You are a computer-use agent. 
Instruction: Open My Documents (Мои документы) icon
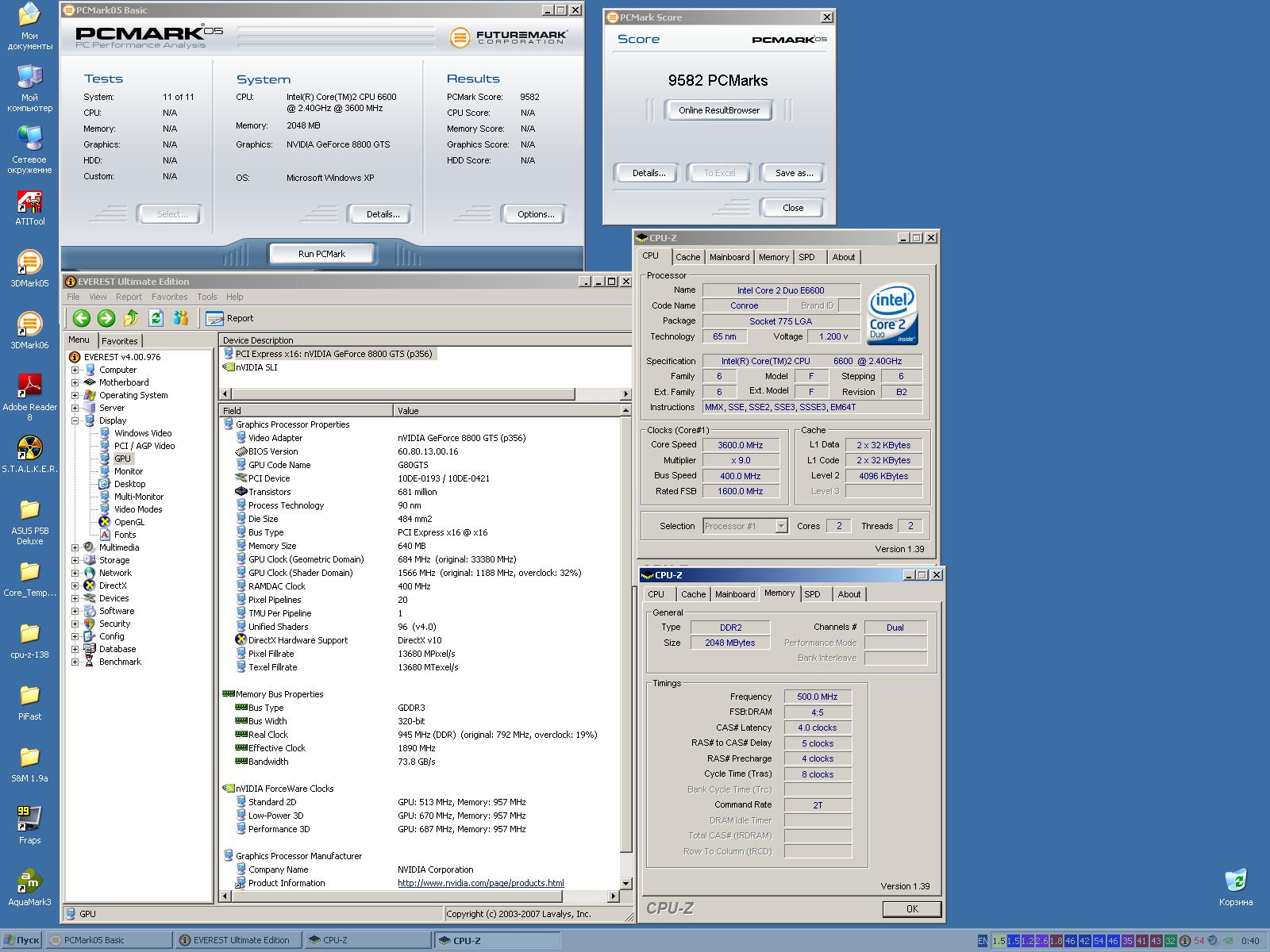point(29,26)
